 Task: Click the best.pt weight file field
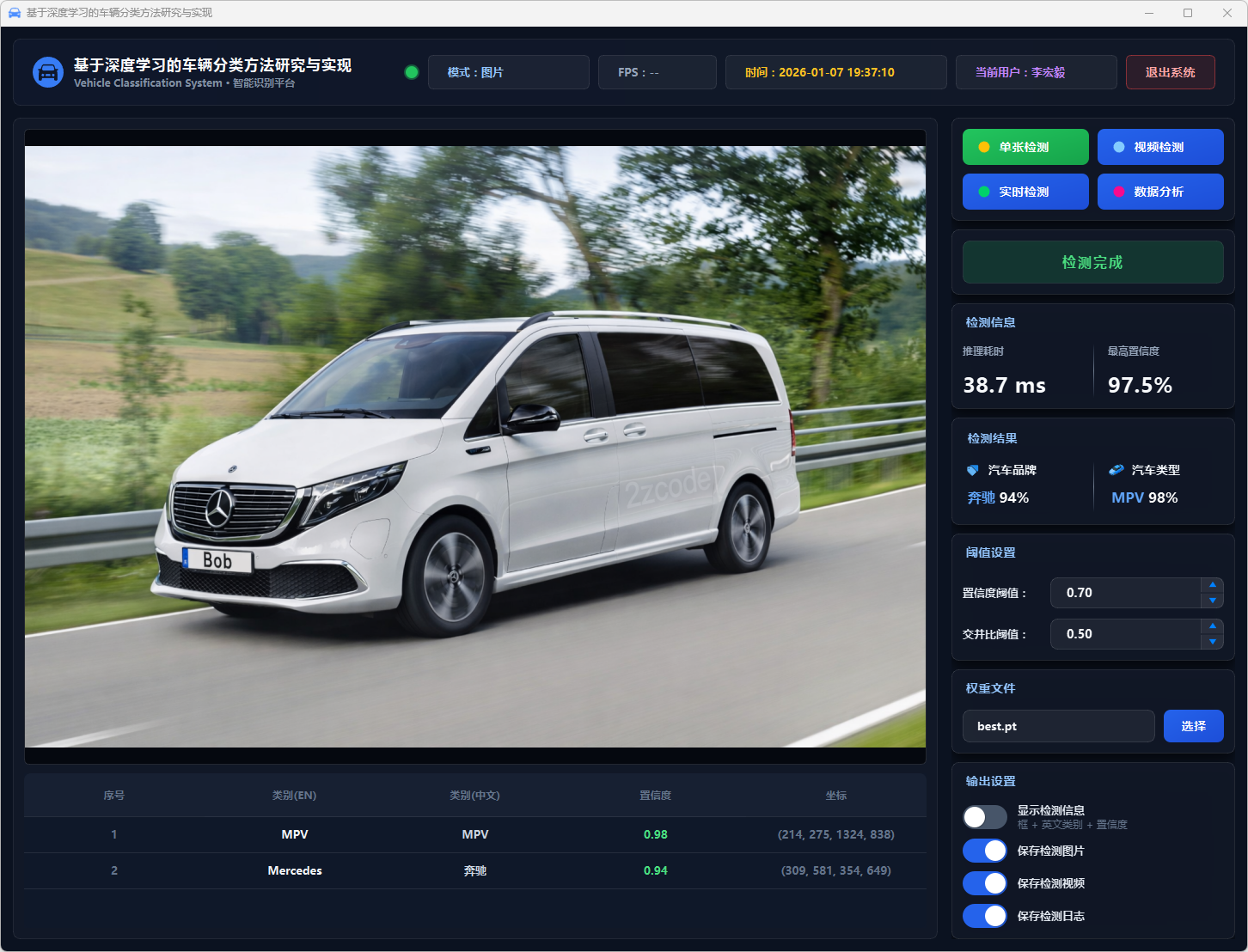click(1059, 726)
